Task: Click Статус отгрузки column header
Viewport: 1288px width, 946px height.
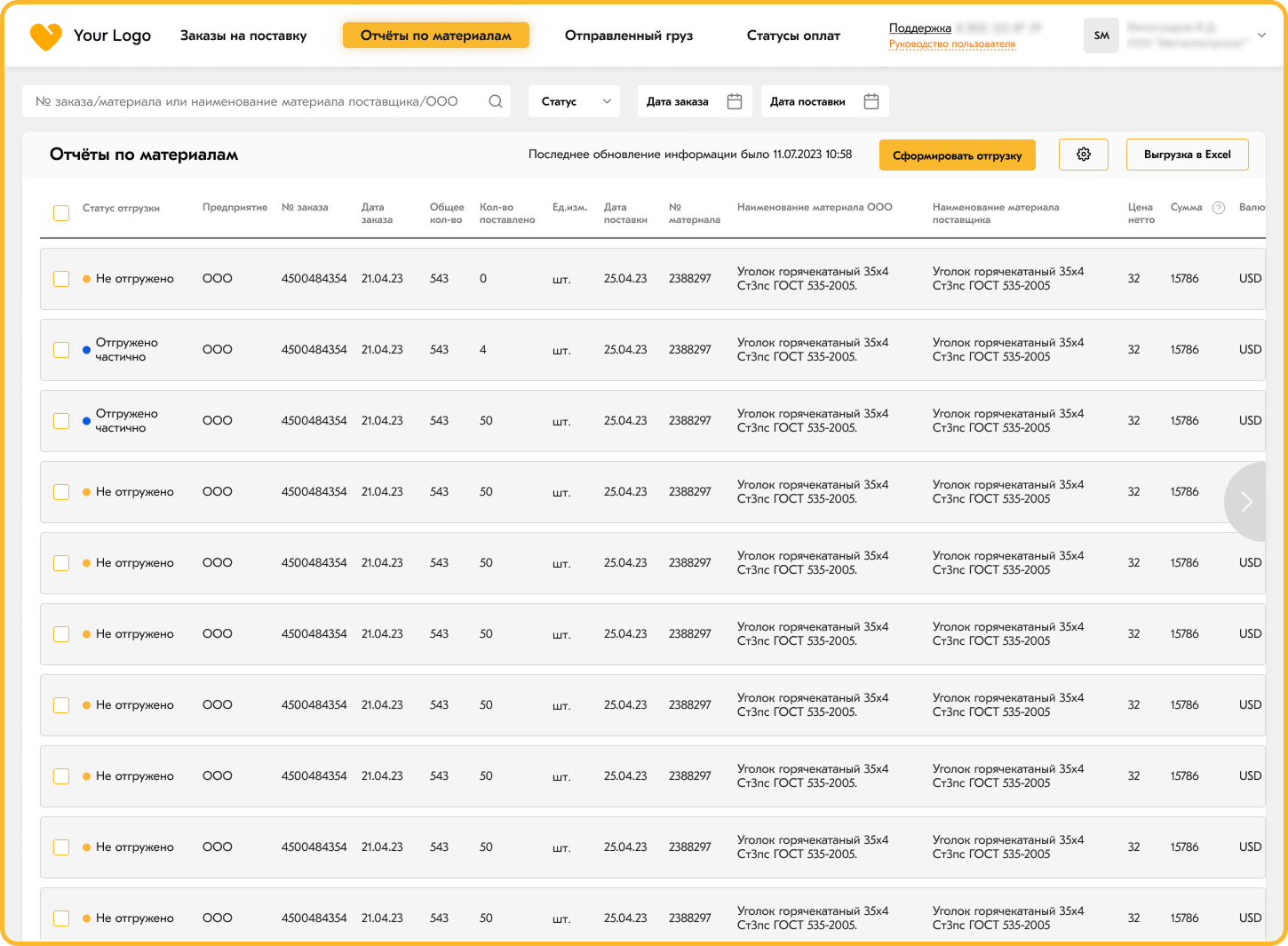Action: click(x=121, y=208)
